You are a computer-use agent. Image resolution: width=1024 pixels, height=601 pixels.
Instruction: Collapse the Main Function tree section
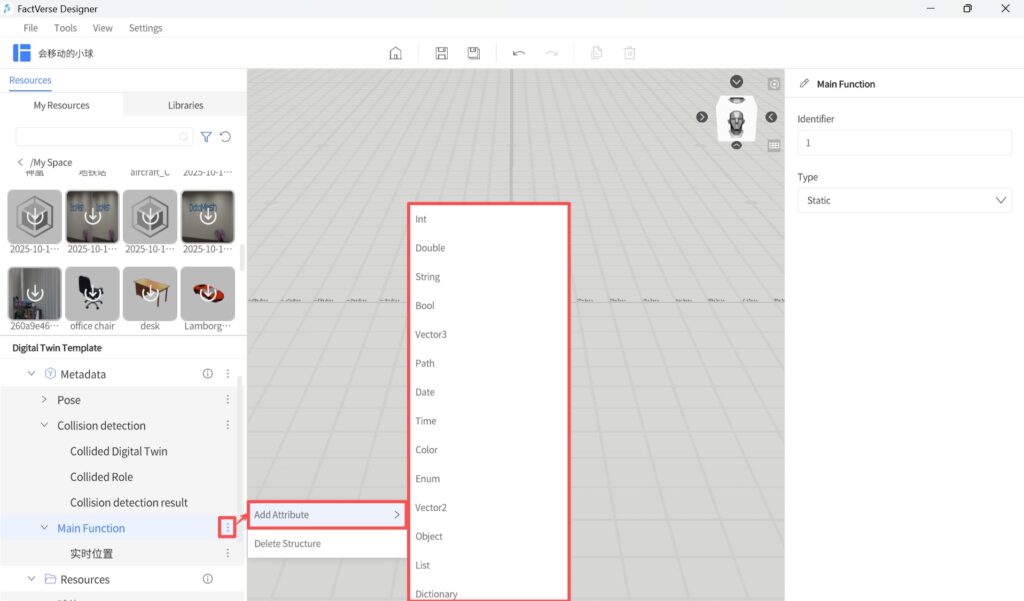point(44,527)
